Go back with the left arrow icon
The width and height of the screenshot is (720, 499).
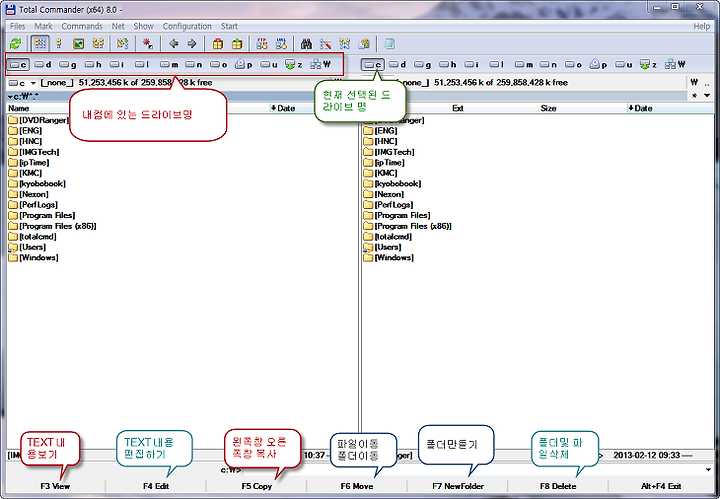174,44
